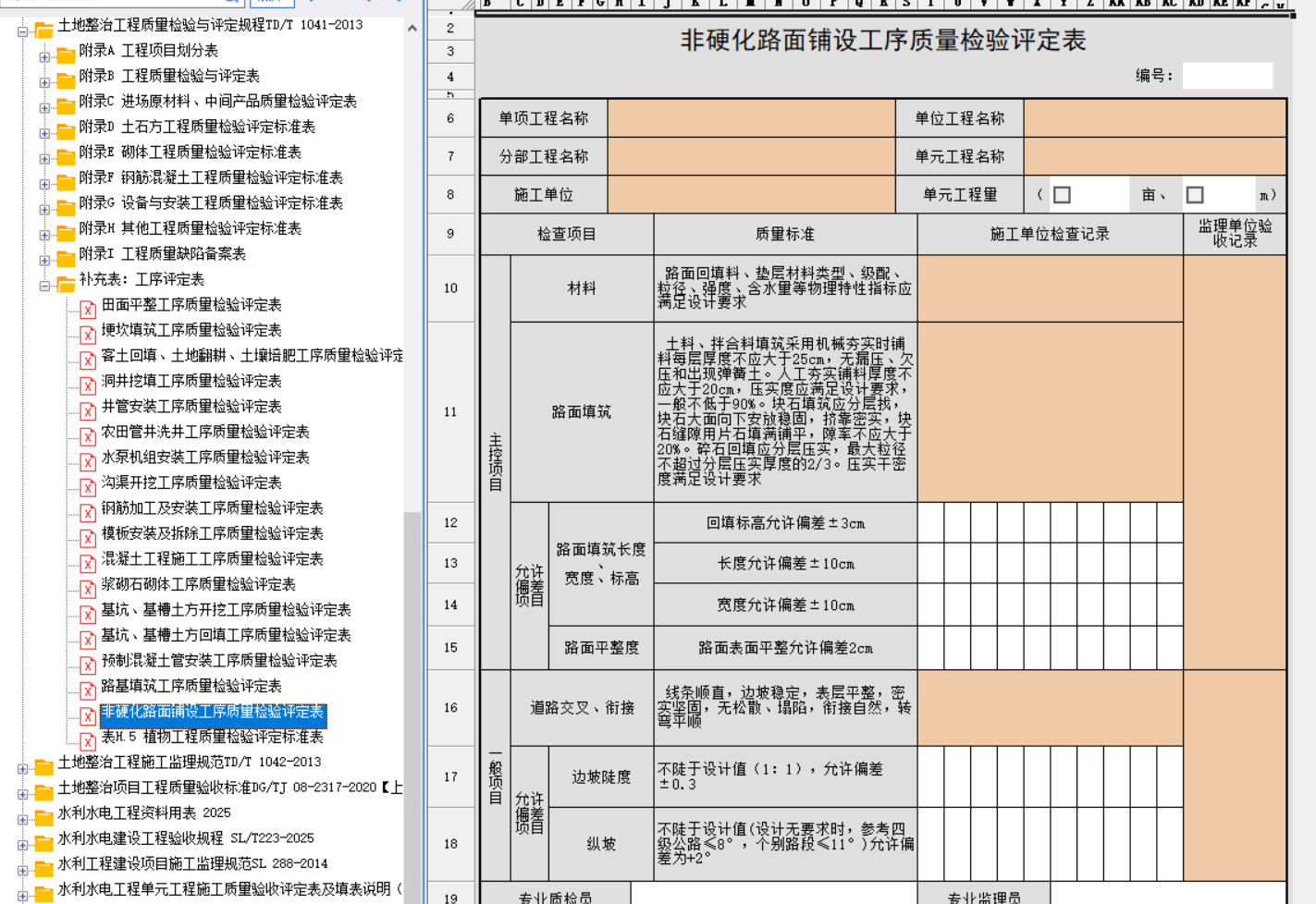
Task: Select the 浆砌石砌体工序 form file icon
Action: click(x=88, y=589)
